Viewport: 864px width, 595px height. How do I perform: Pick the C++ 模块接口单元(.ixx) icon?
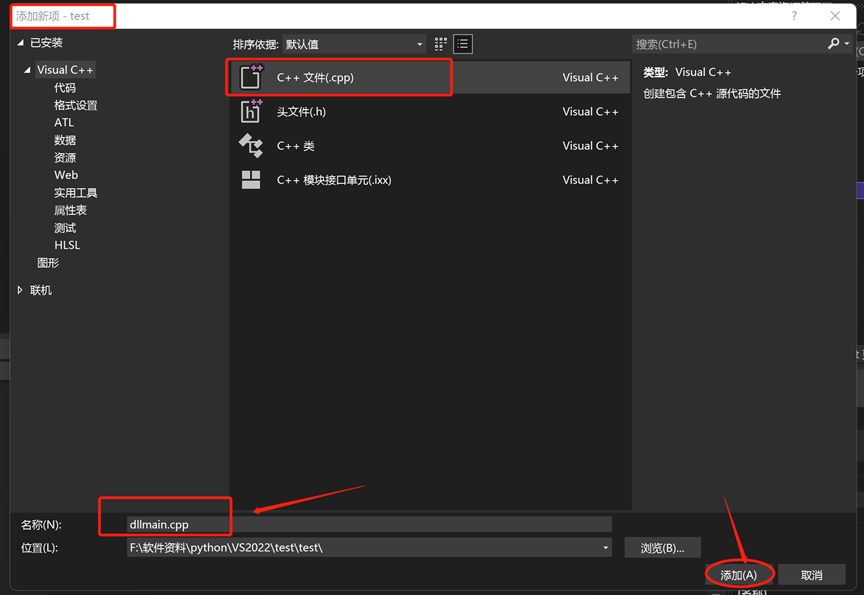(251, 180)
